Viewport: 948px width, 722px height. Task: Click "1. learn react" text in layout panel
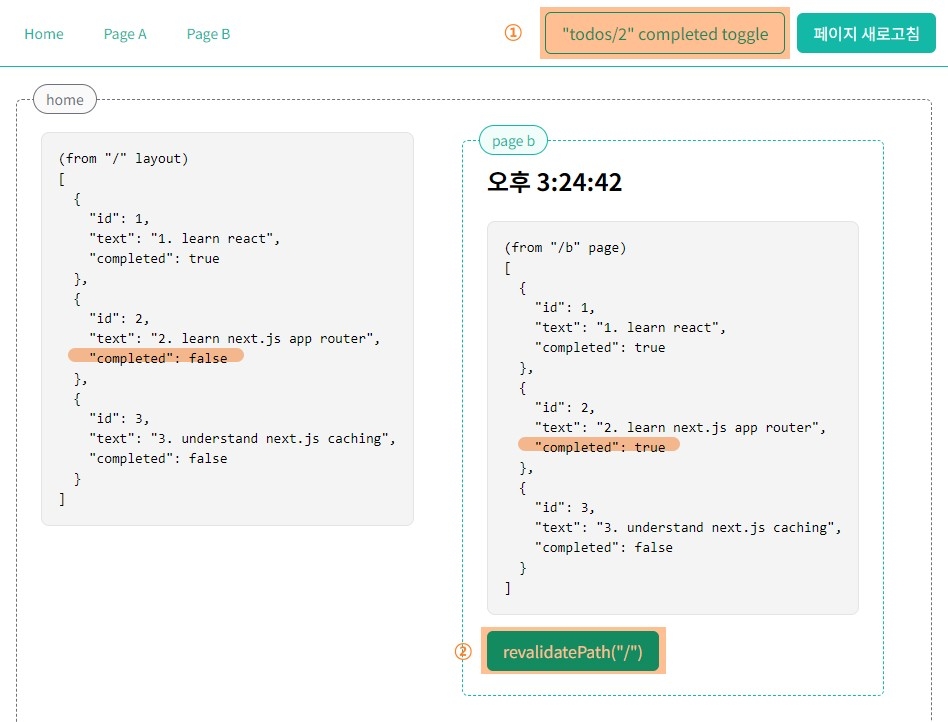point(215,238)
